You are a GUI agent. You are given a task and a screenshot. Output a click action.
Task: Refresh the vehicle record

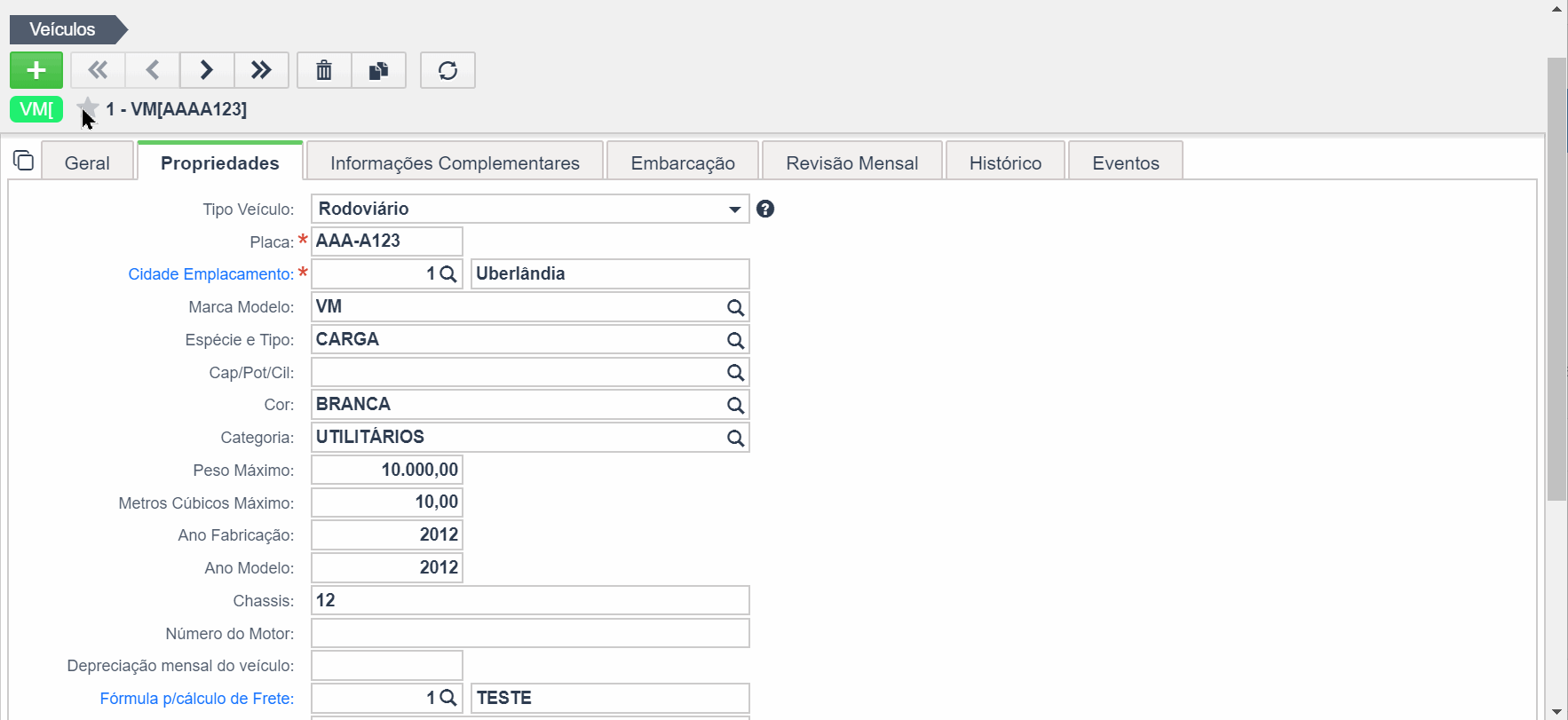point(447,70)
